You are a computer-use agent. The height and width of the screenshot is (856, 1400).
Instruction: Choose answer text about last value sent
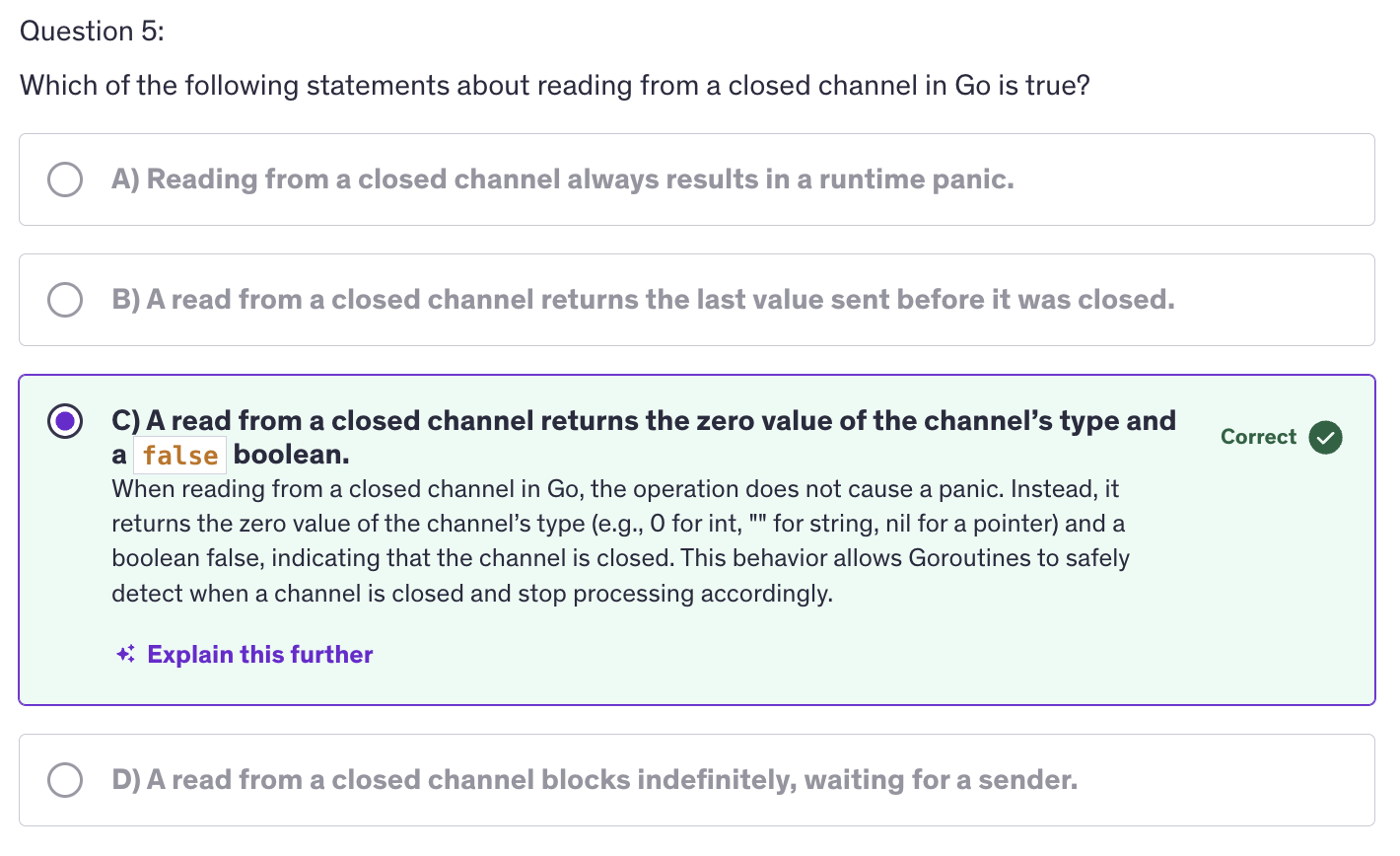643,300
